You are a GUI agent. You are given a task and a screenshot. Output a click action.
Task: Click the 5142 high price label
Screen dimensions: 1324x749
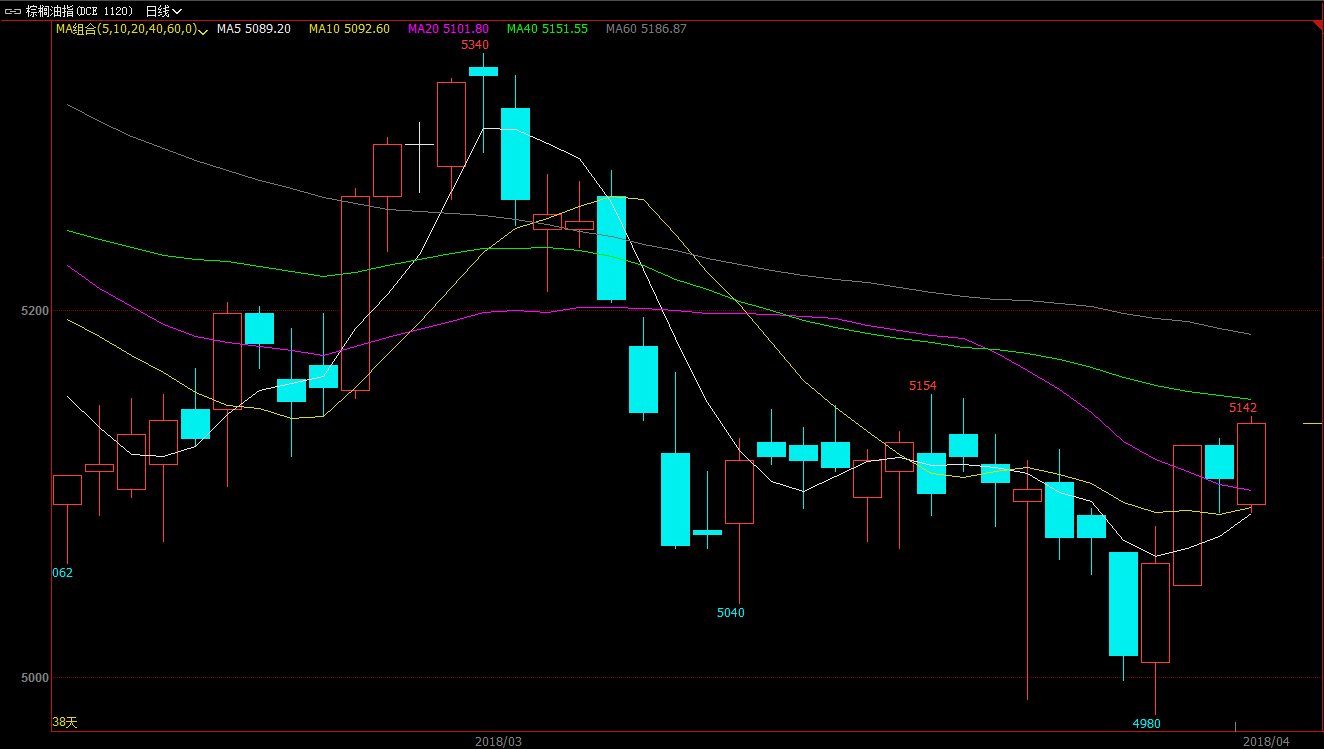(1243, 408)
